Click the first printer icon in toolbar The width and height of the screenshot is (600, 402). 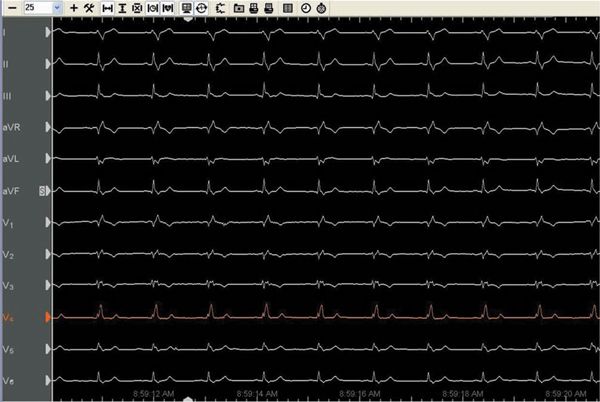[x=254, y=7]
